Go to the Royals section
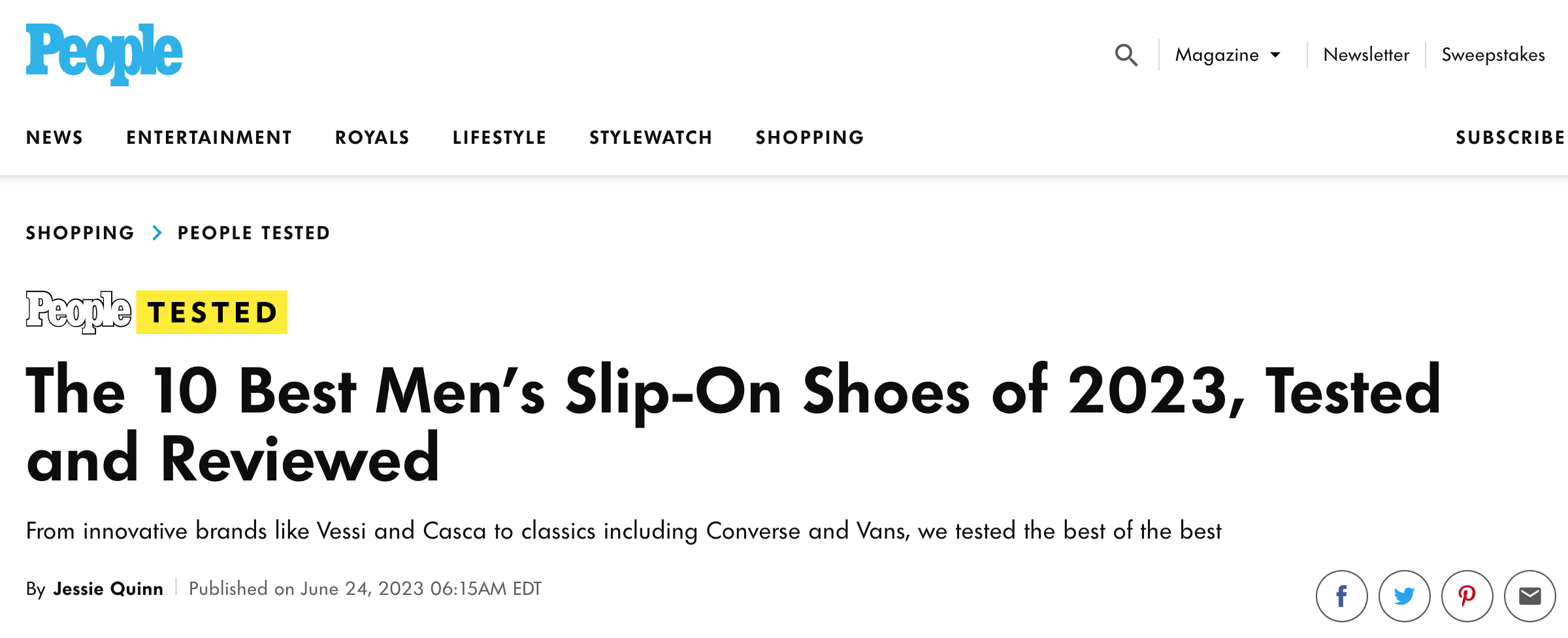The height and width of the screenshot is (638, 1568). (x=372, y=137)
